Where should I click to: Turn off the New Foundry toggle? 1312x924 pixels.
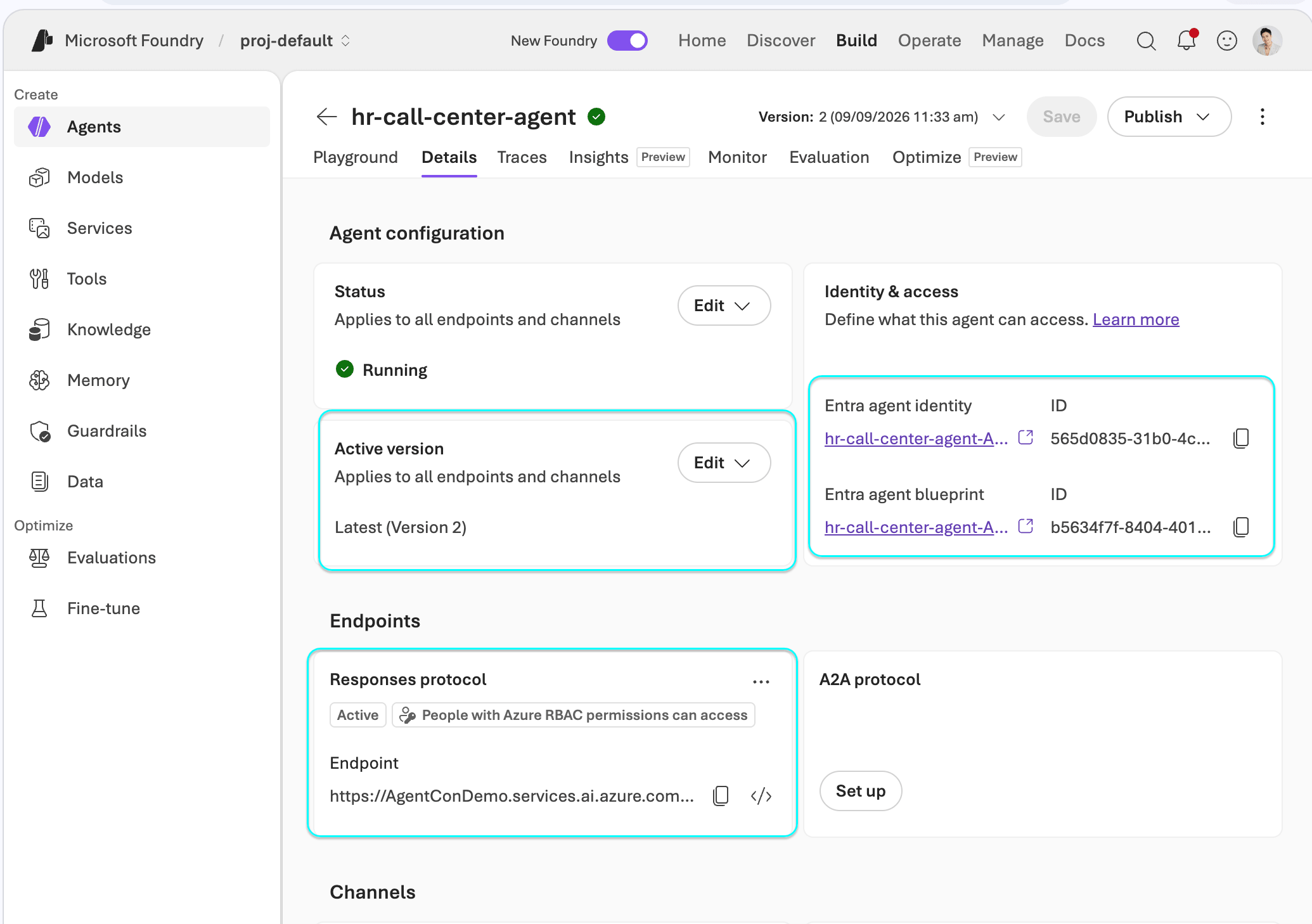(627, 41)
